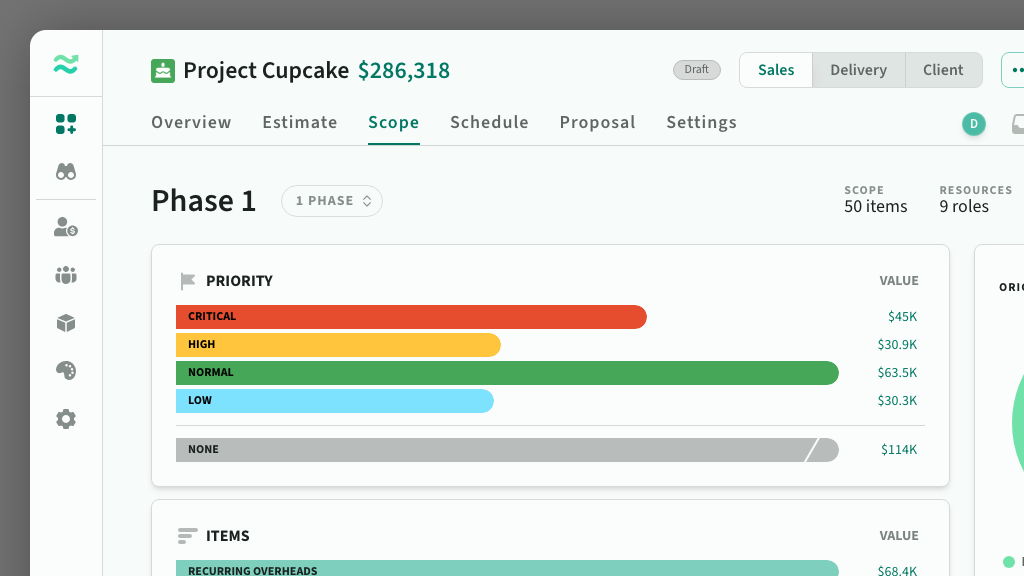Click the cube box icon in sidebar
This screenshot has height=576, width=1024.
coord(66,323)
